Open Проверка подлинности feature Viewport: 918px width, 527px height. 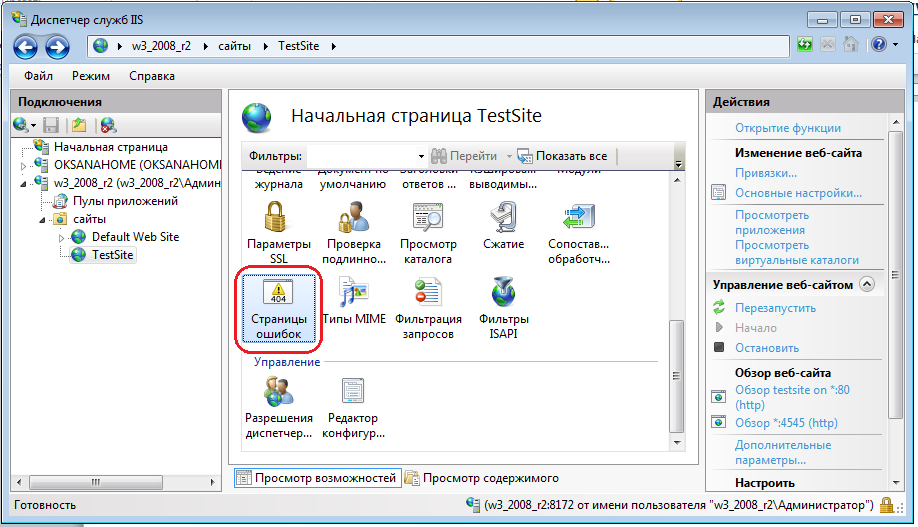354,233
